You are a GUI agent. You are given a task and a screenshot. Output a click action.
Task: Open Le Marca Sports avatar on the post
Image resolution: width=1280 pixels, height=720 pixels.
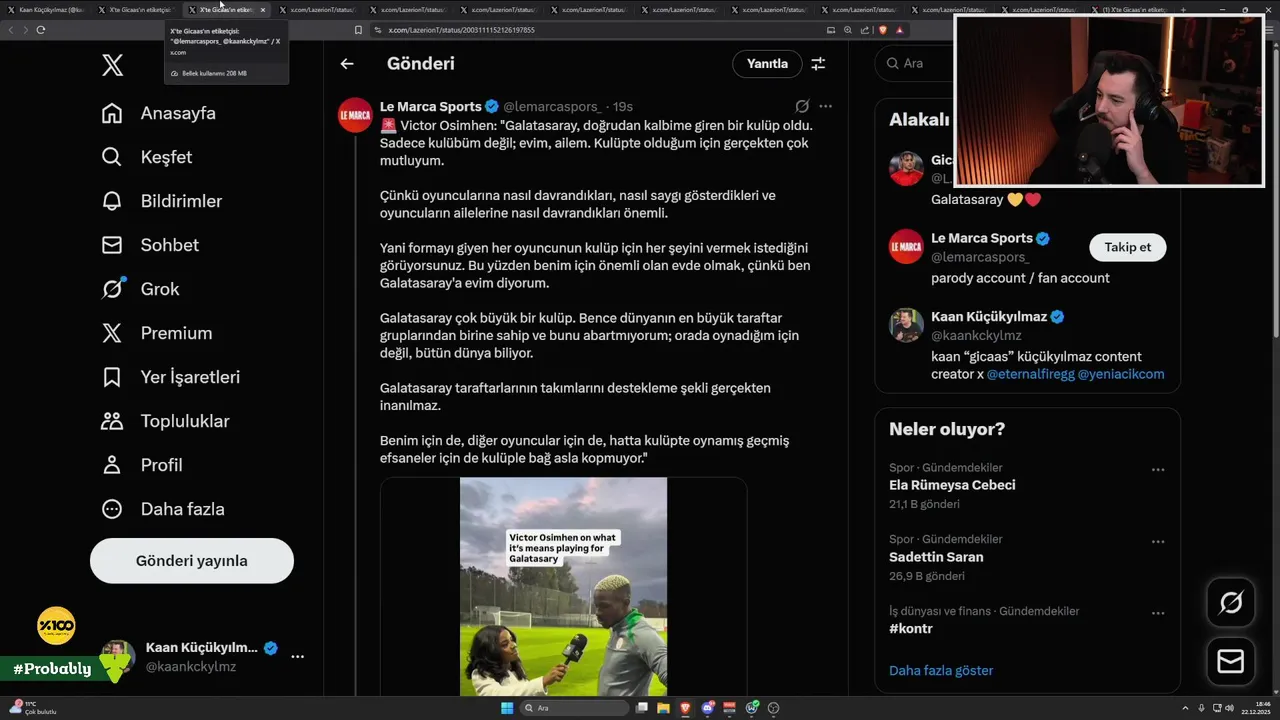pyautogui.click(x=355, y=115)
